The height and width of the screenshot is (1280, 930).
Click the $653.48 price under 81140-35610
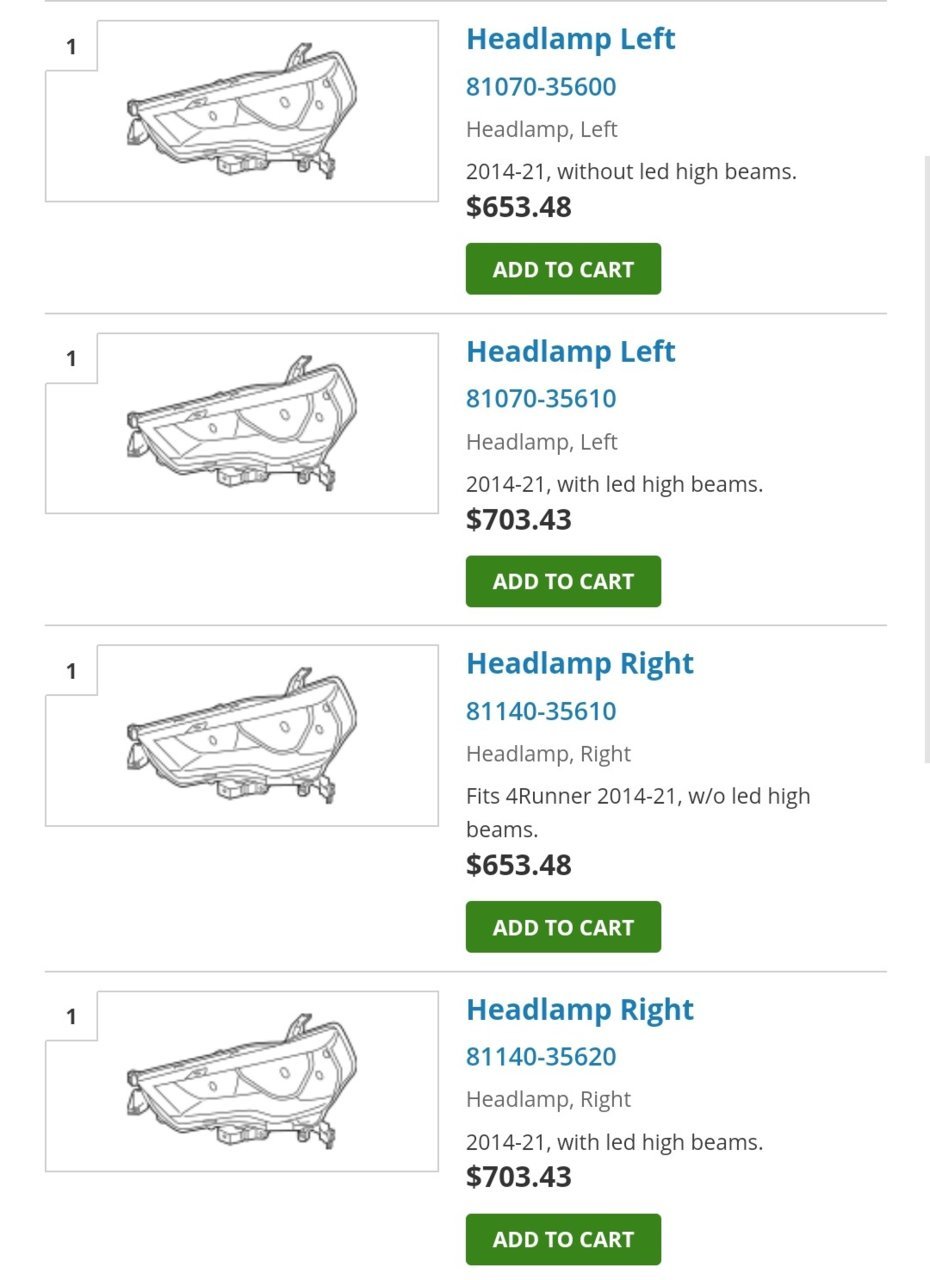tap(519, 865)
